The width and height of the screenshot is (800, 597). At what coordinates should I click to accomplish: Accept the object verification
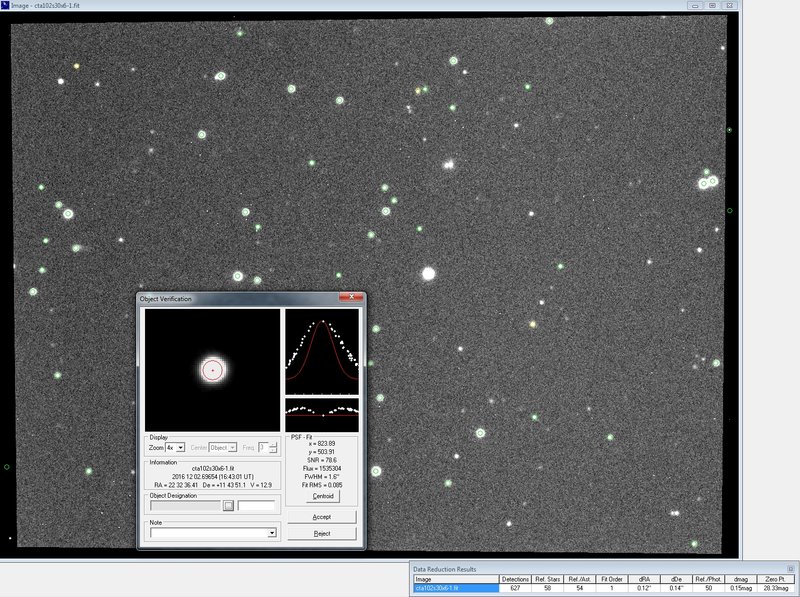pos(321,517)
